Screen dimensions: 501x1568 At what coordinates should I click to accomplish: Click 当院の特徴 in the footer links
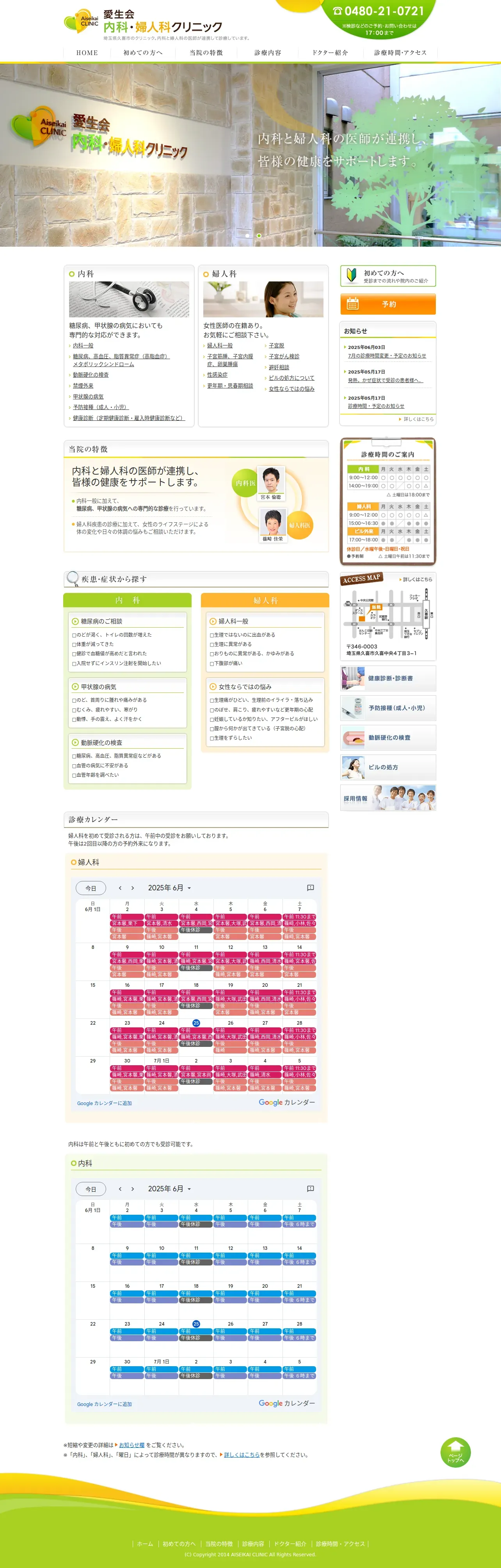219,1544
